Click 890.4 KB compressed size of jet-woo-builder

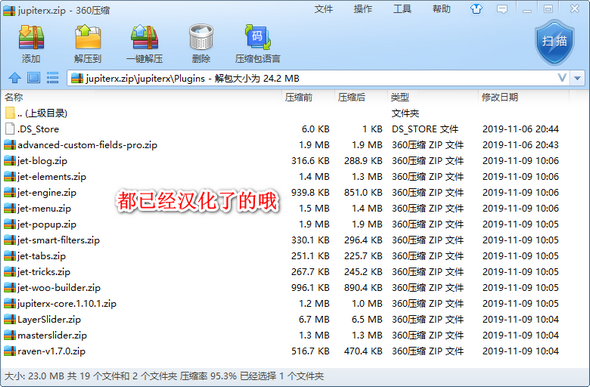[363, 287]
